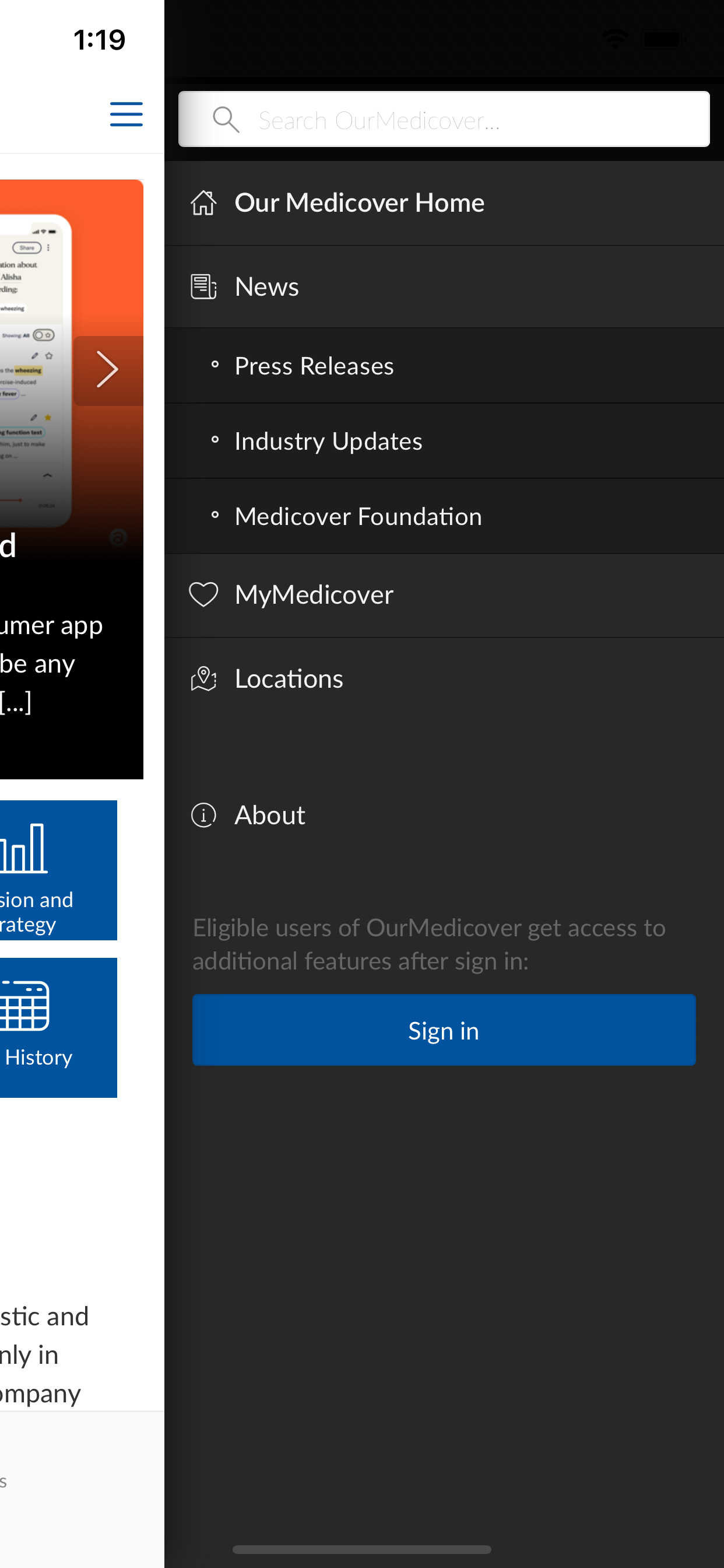Focus the Search OurMedicover field
724x1568 pixels.
pyautogui.click(x=444, y=120)
